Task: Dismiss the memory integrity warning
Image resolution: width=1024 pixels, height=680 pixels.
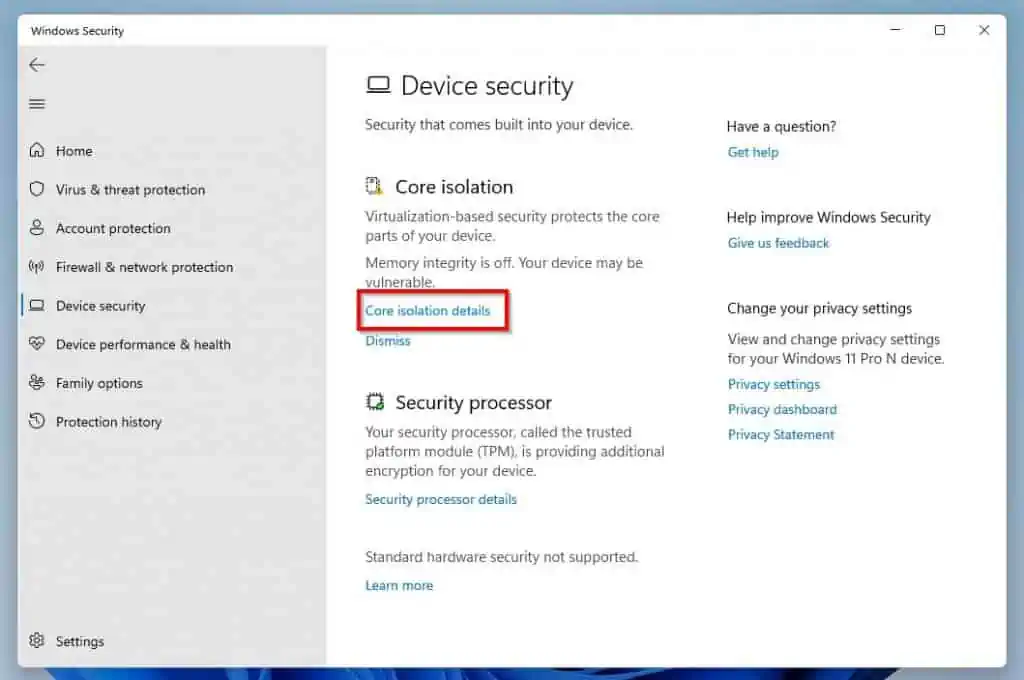Action: click(388, 341)
